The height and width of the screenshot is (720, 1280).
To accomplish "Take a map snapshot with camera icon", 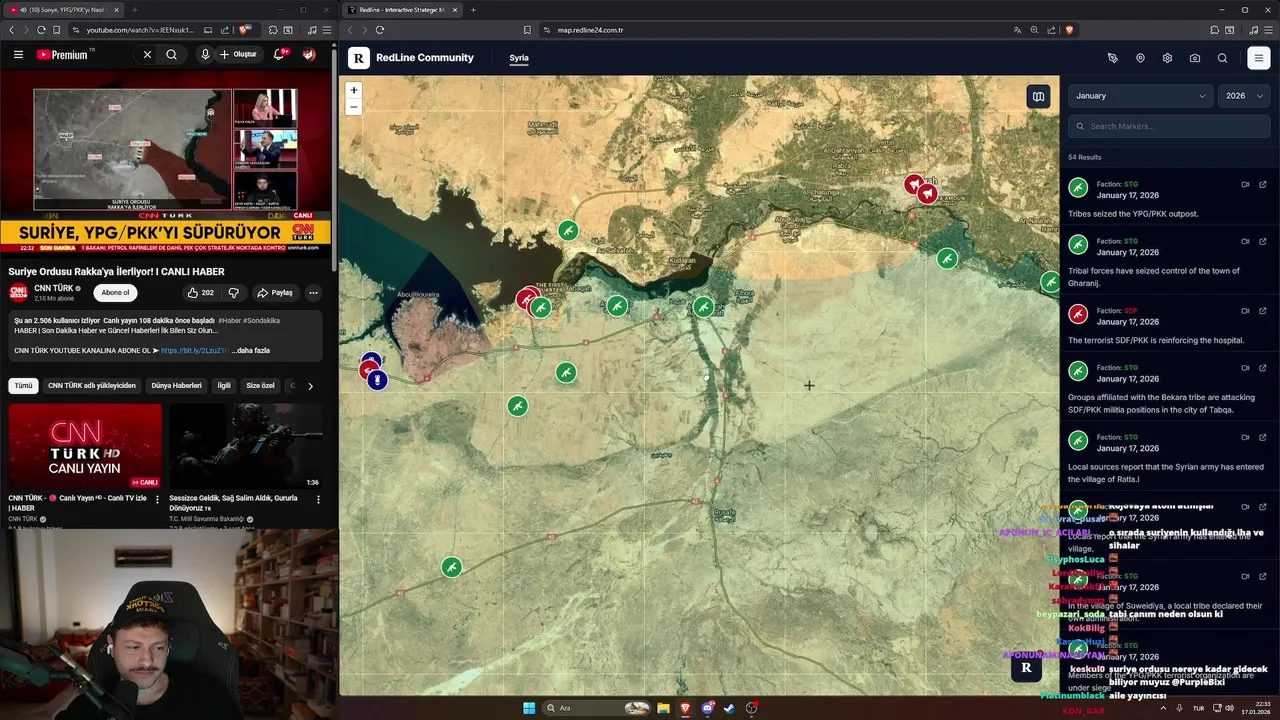I will [1195, 58].
